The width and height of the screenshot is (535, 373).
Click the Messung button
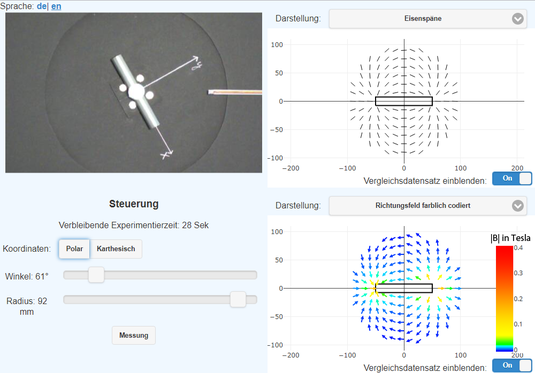(x=134, y=335)
